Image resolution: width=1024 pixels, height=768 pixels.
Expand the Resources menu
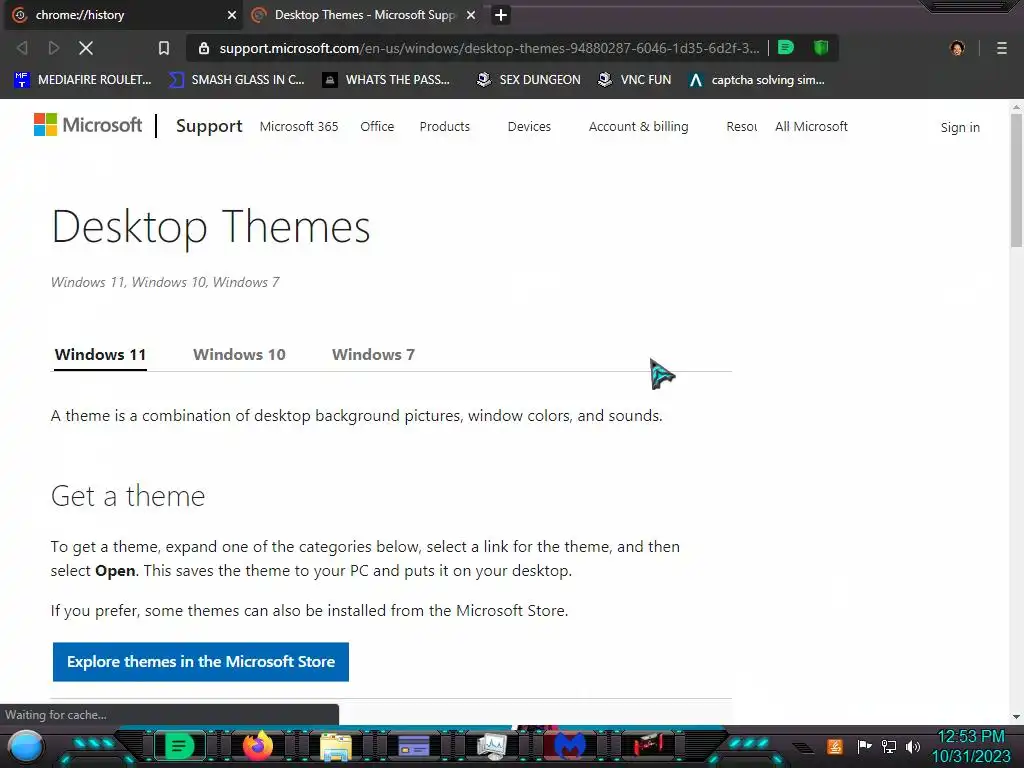pos(741,127)
